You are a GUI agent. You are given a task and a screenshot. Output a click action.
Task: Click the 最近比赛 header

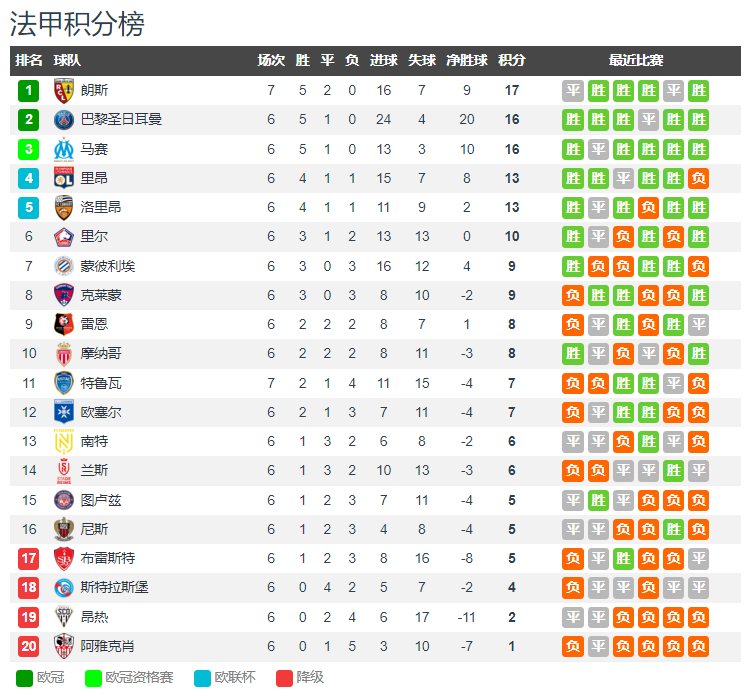click(636, 60)
